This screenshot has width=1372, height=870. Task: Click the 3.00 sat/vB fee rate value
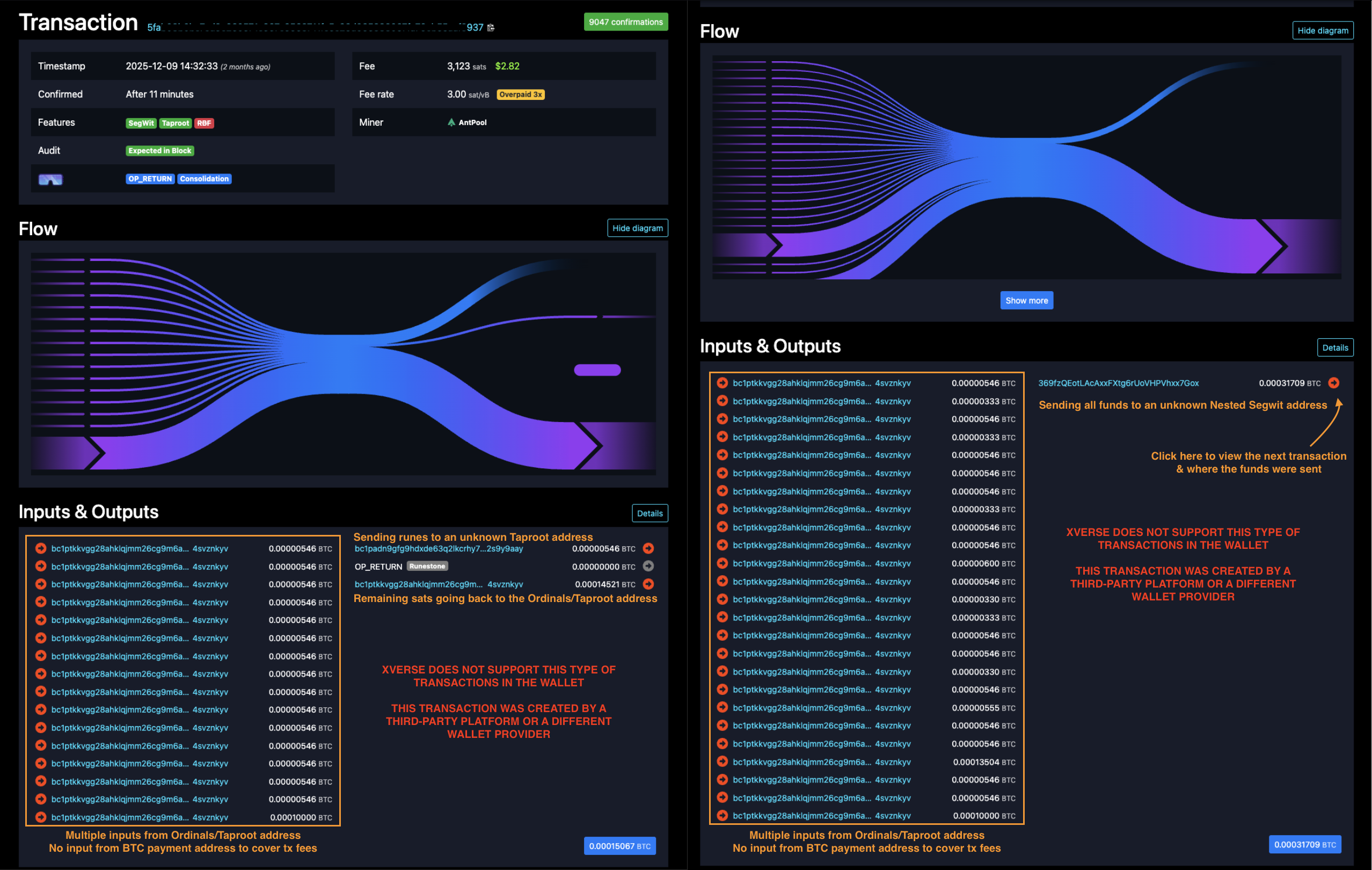pos(468,94)
